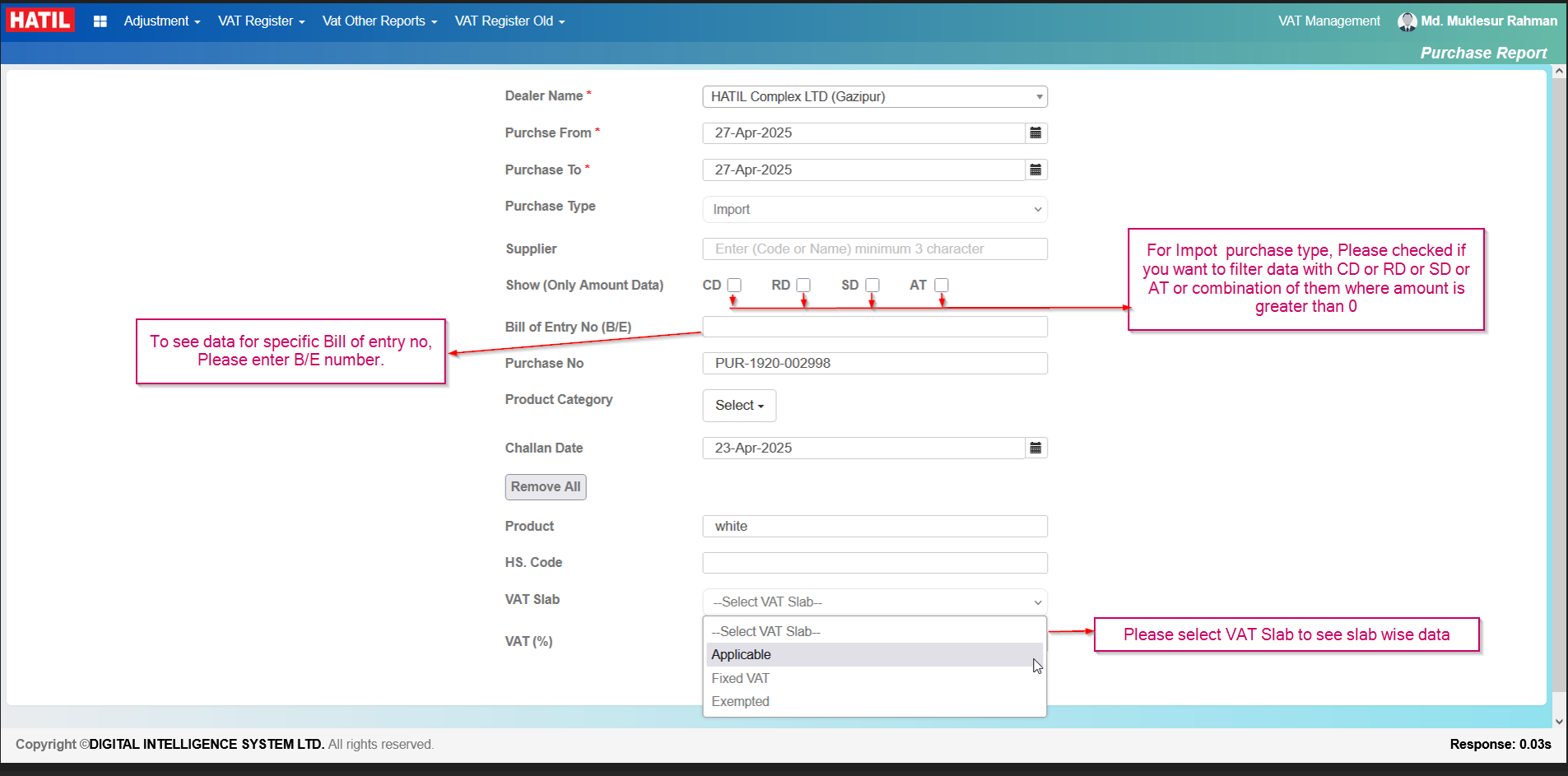
Task: Choose Exempted in VAT Slab list
Action: [x=875, y=701]
